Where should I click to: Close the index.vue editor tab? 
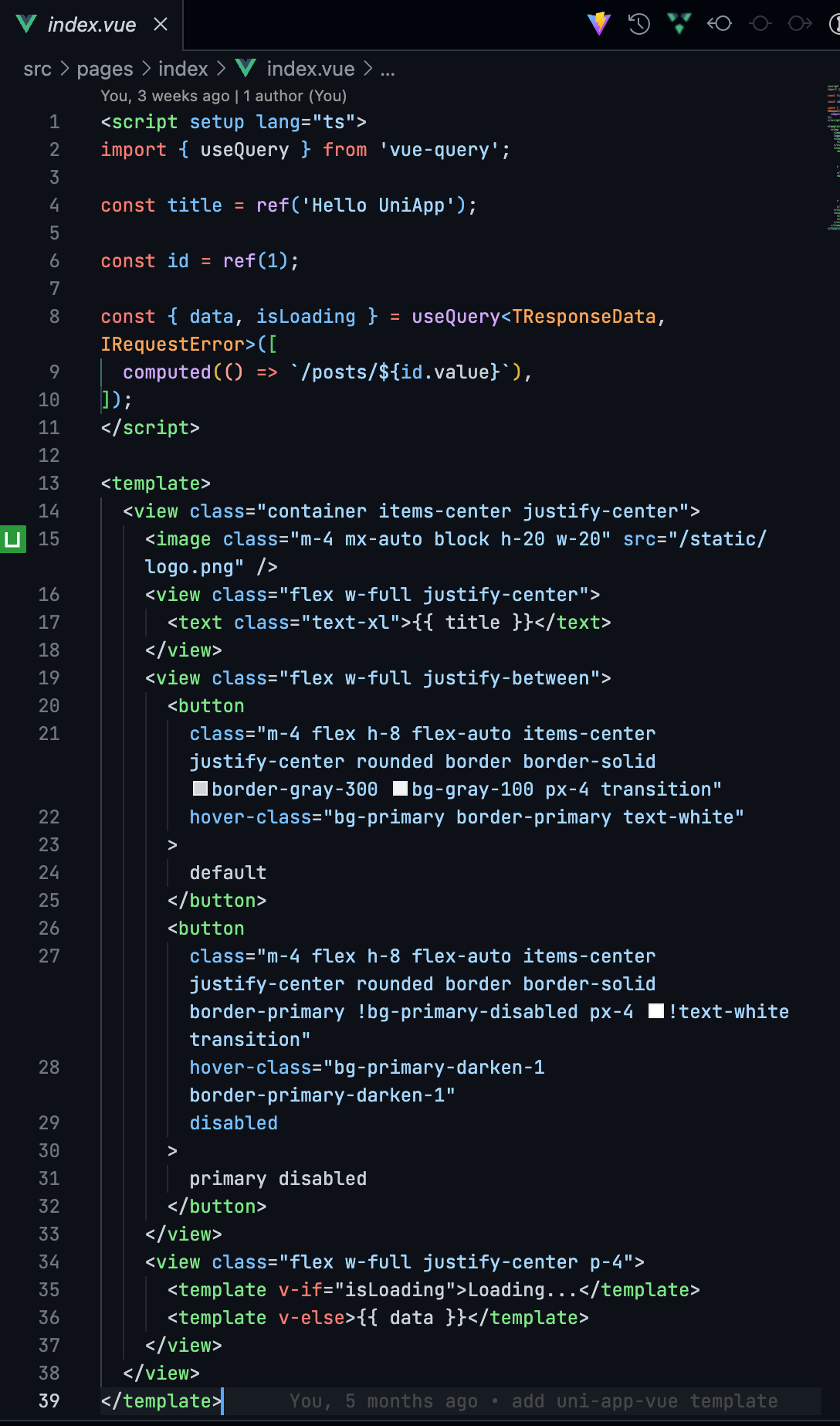pos(161,25)
